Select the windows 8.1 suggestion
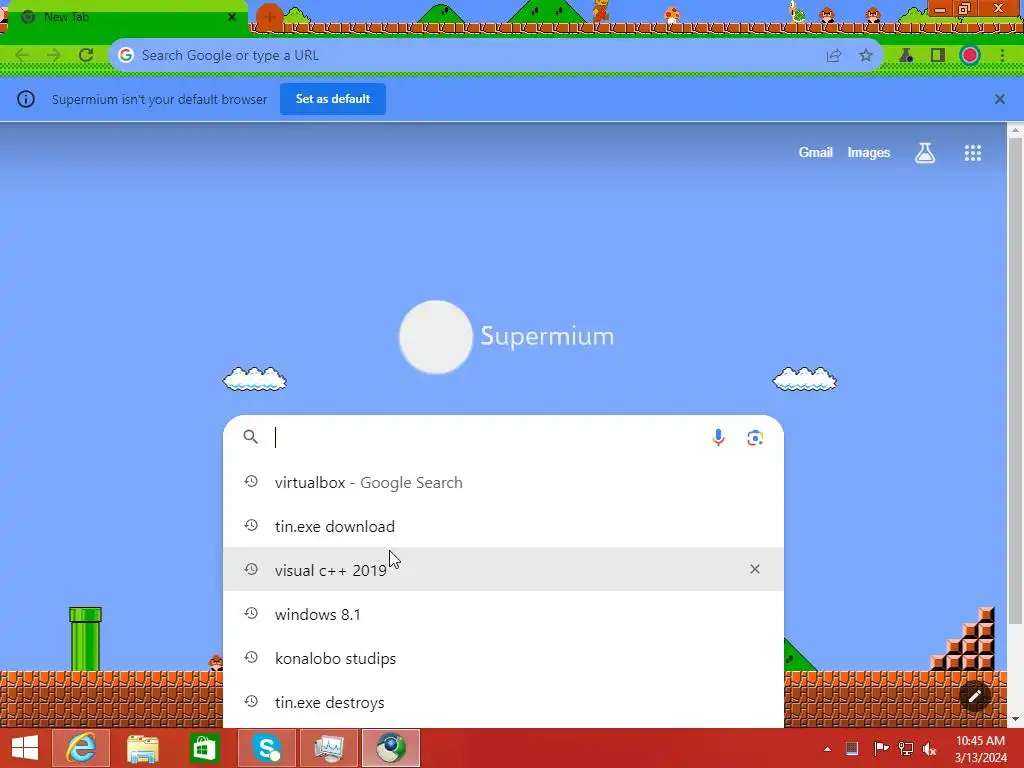Image resolution: width=1024 pixels, height=768 pixels. [503, 615]
